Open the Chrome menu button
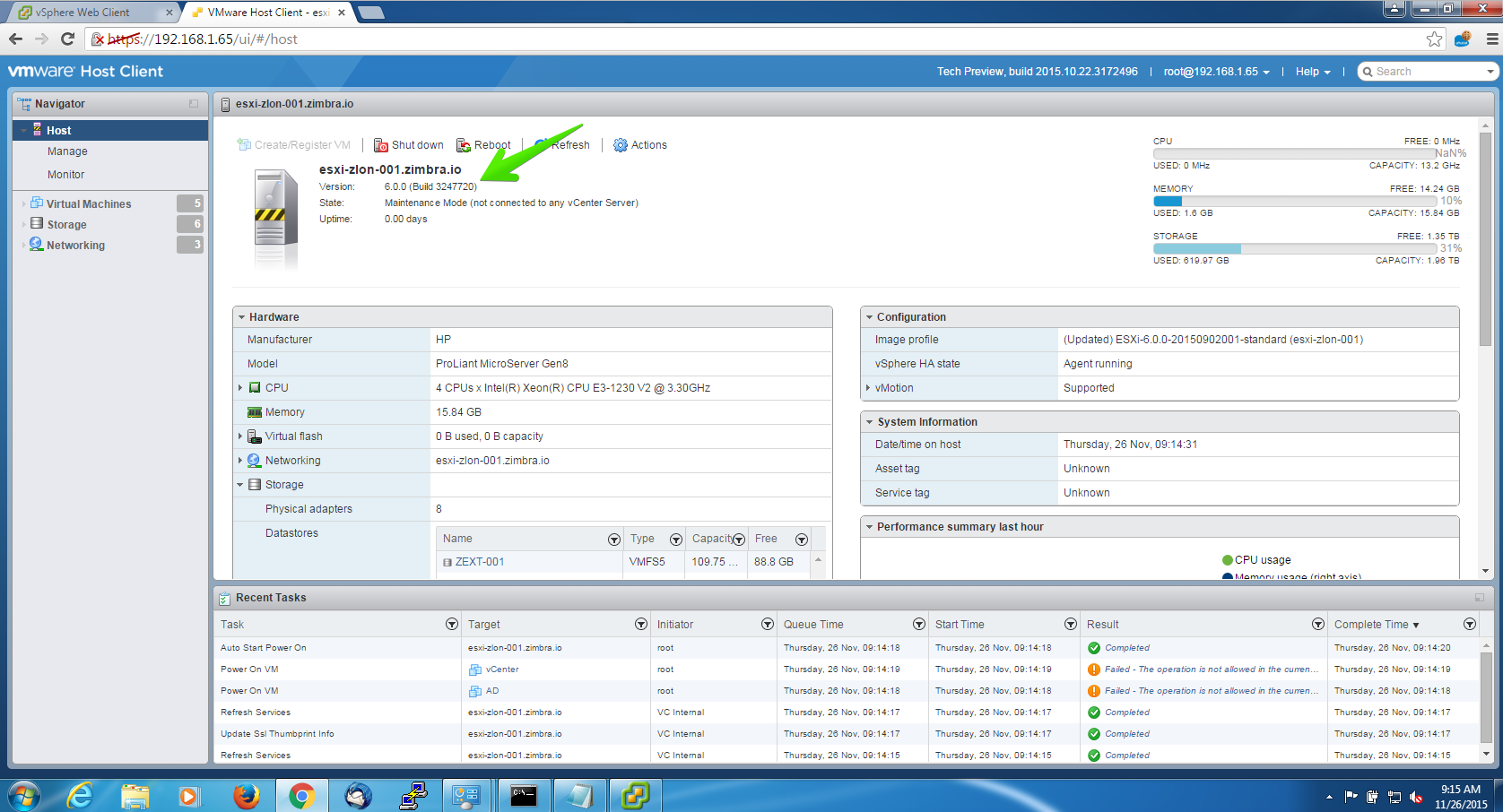This screenshot has width=1503, height=812. click(x=1492, y=39)
